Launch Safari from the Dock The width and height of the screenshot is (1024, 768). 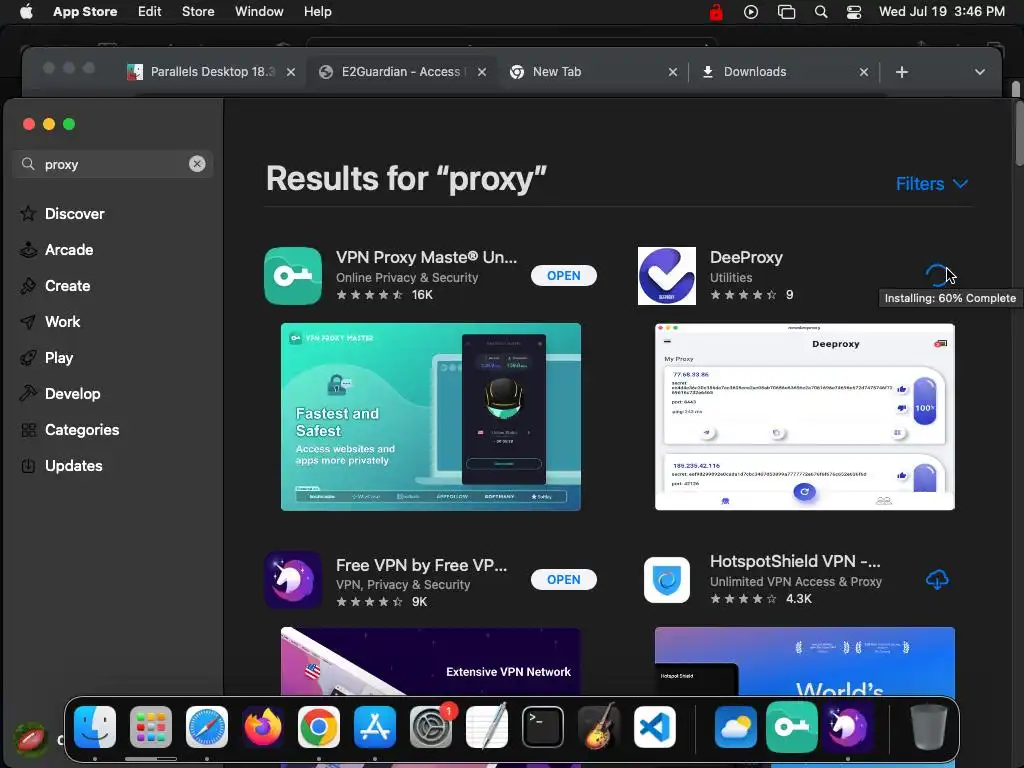[207, 727]
